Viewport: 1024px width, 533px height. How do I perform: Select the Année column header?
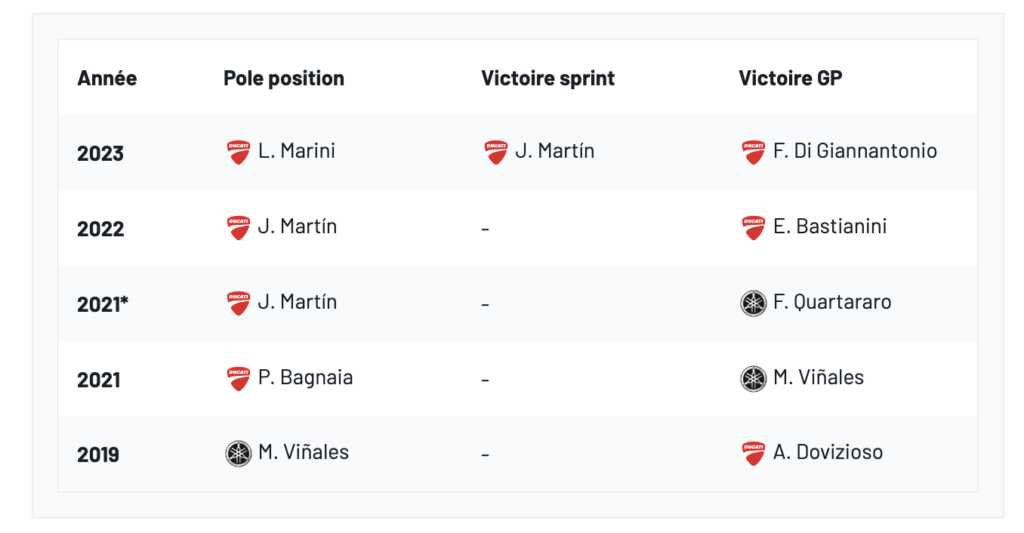[x=107, y=78]
